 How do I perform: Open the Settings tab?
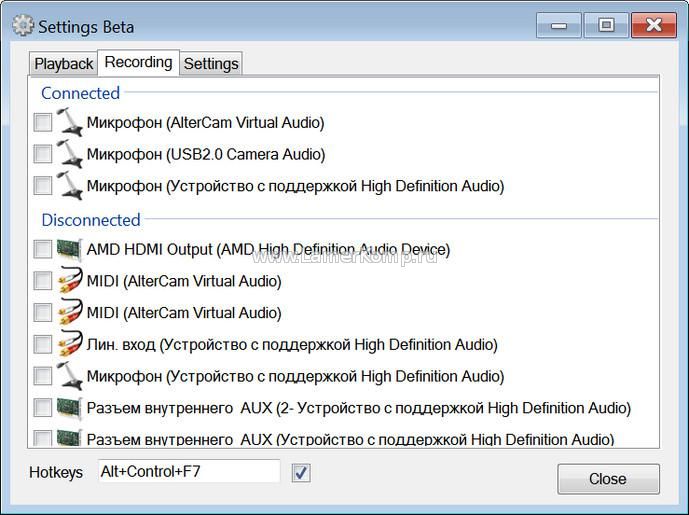coord(211,64)
